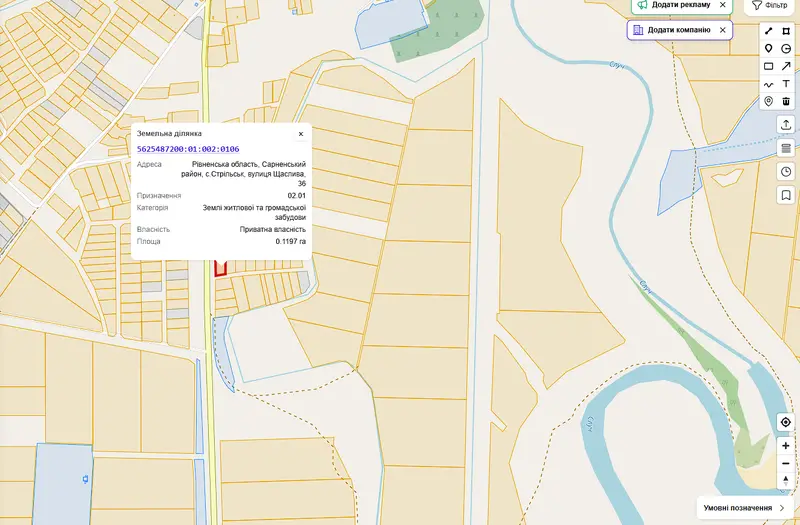Click the Додати компанію button
The image size is (800, 525).
pyautogui.click(x=679, y=30)
